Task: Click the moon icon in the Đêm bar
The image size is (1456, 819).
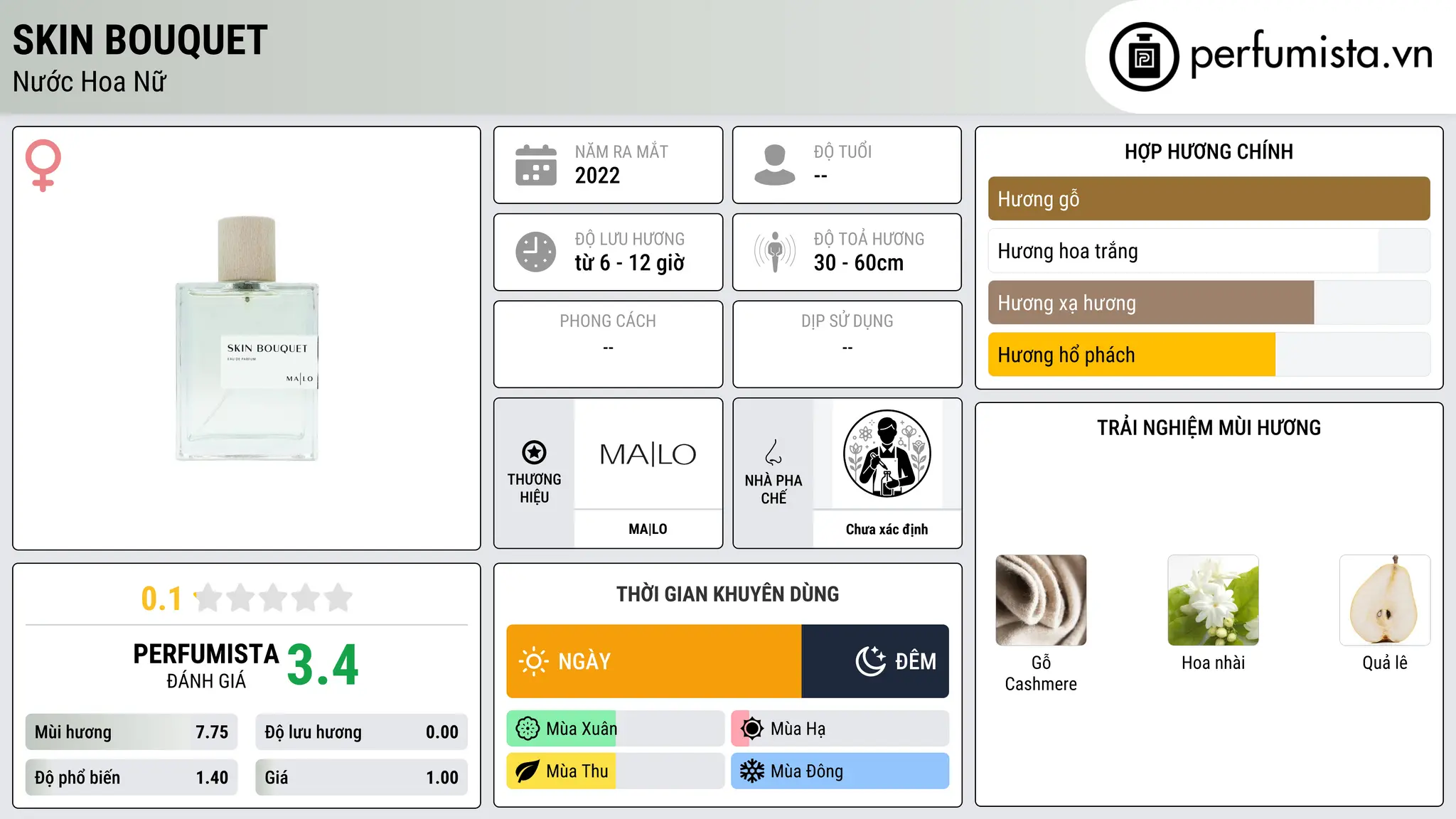Action: click(871, 661)
